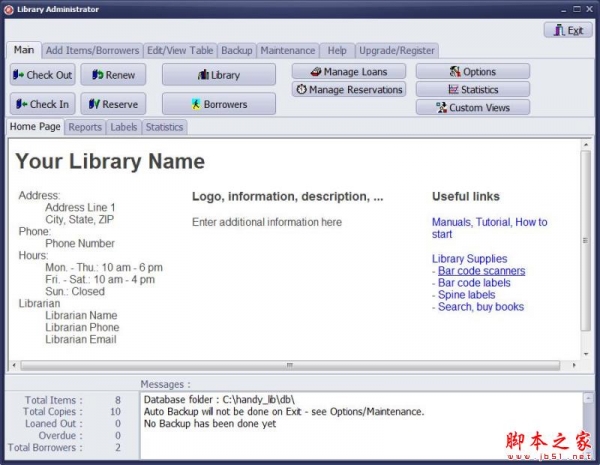Click the Check Out button label

(49, 75)
